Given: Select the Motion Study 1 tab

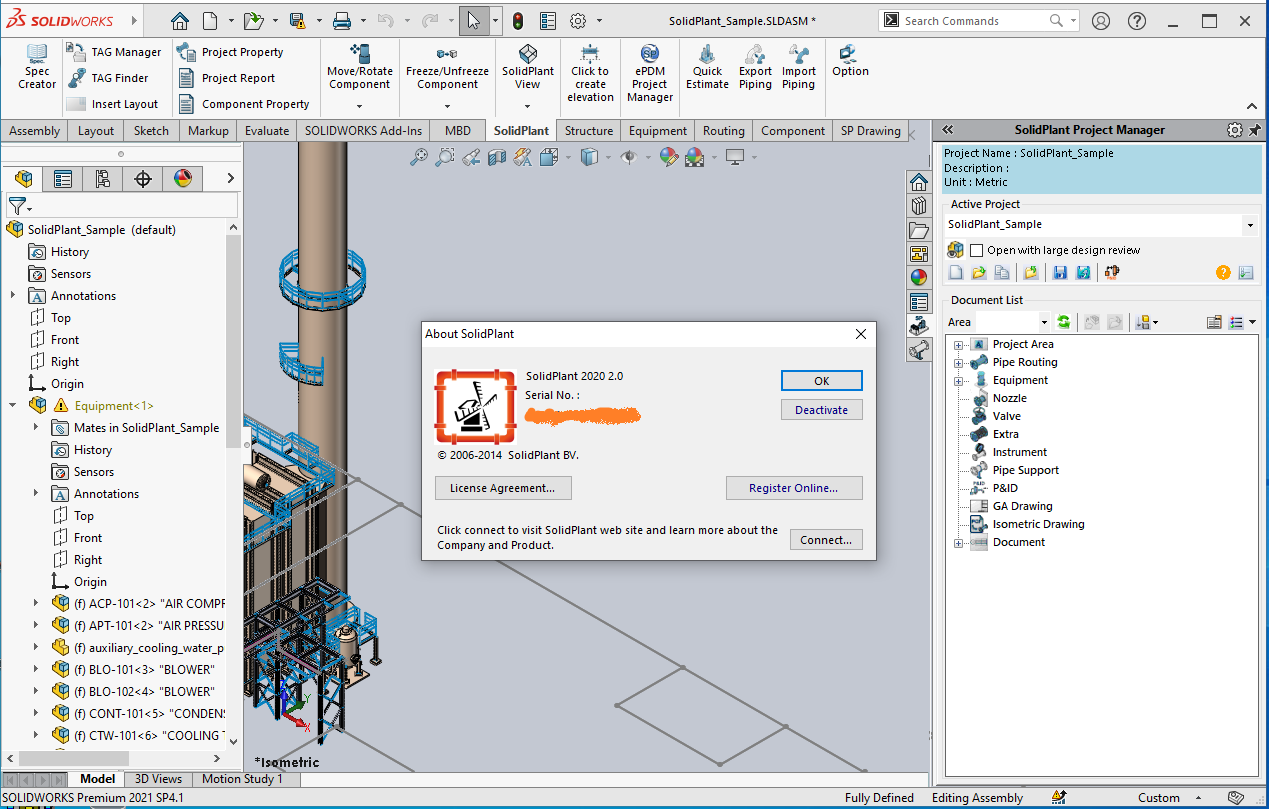Looking at the screenshot, I should pos(243,779).
